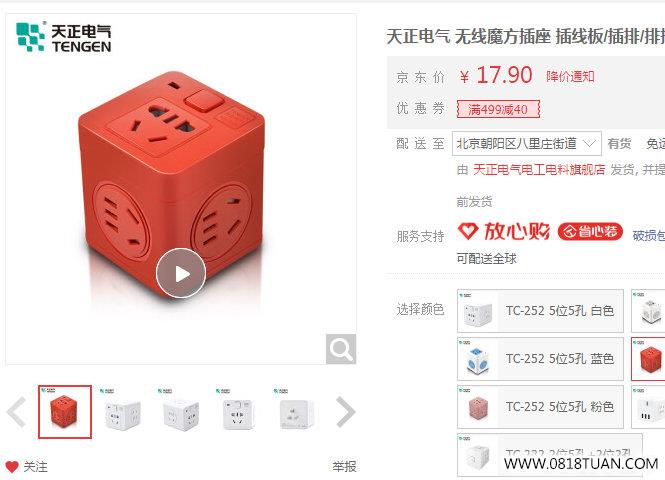Viewport: 665px width, 480px height.
Task: Choose the TC-252 5位5孔 蓝色 option
Action: click(x=540, y=359)
